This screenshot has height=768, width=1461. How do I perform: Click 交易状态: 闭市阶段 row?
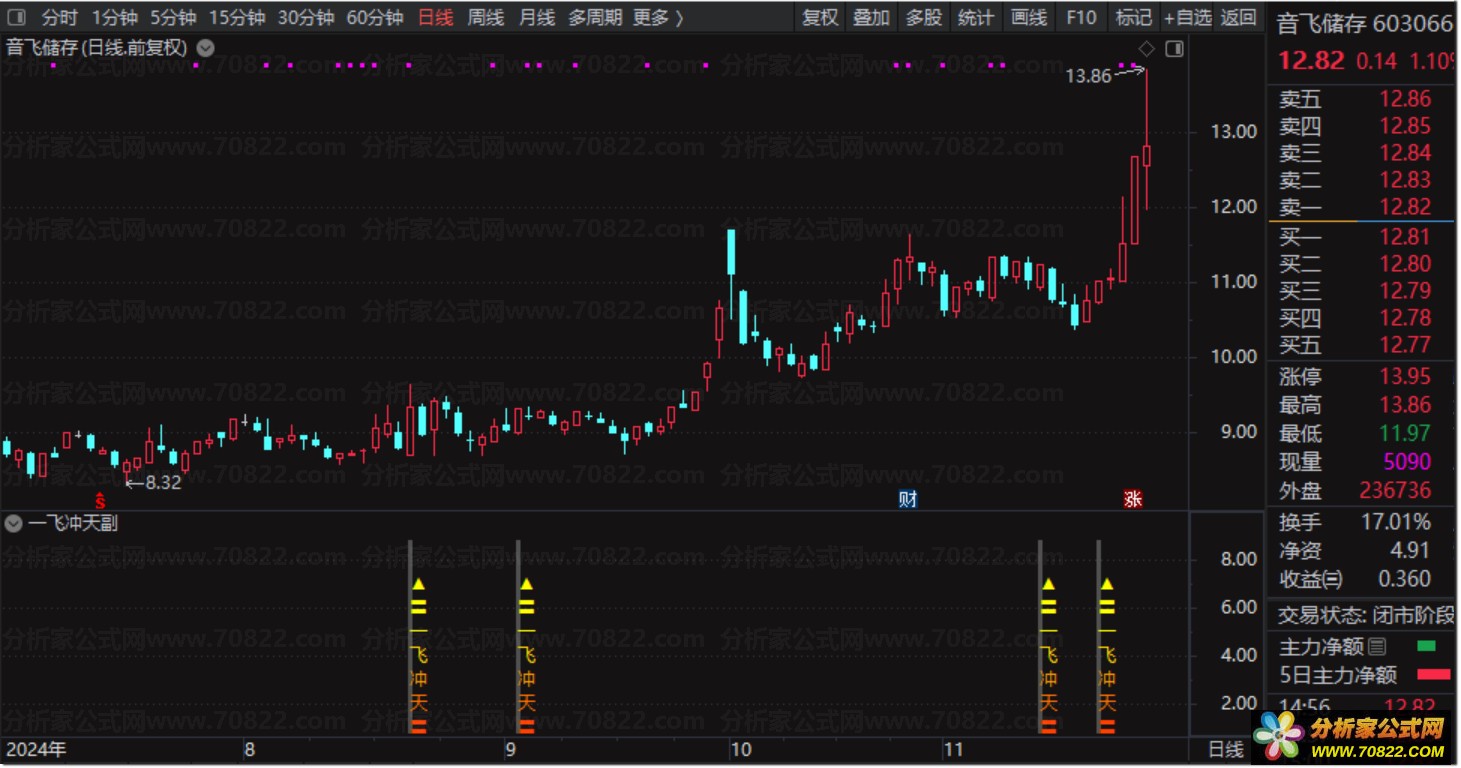point(1366,614)
